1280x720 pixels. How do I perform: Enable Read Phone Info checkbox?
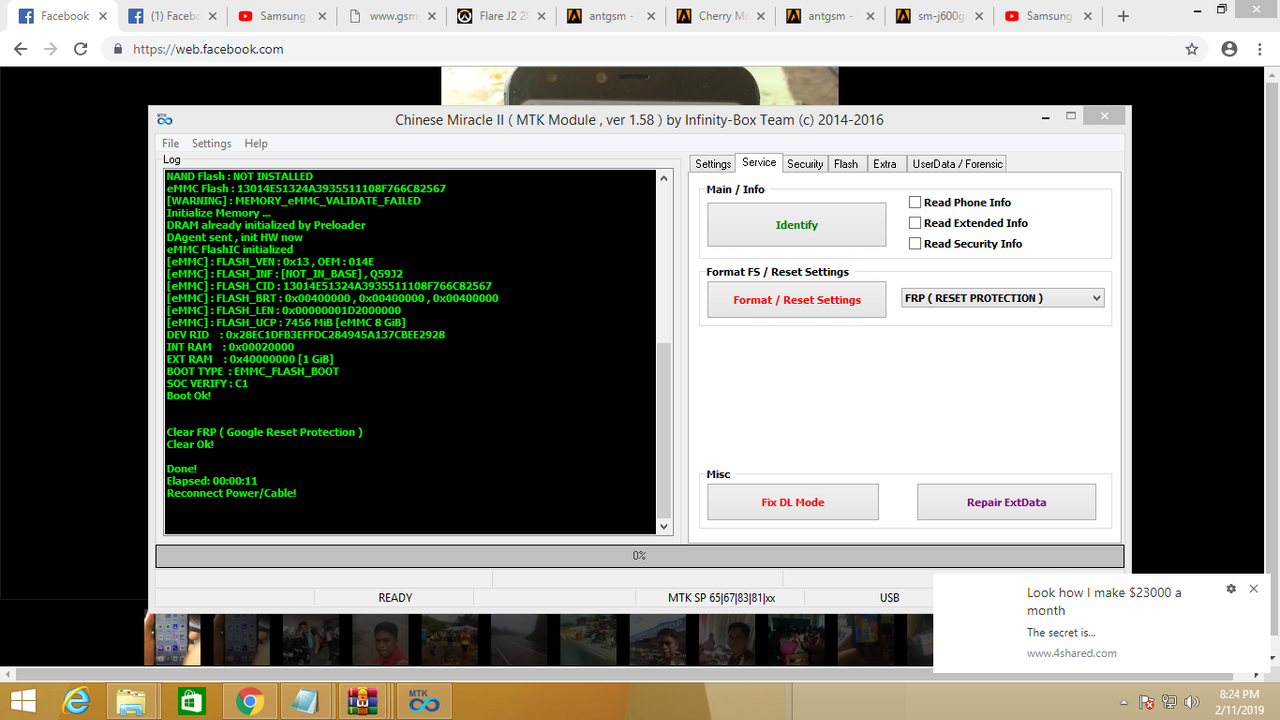(914, 202)
